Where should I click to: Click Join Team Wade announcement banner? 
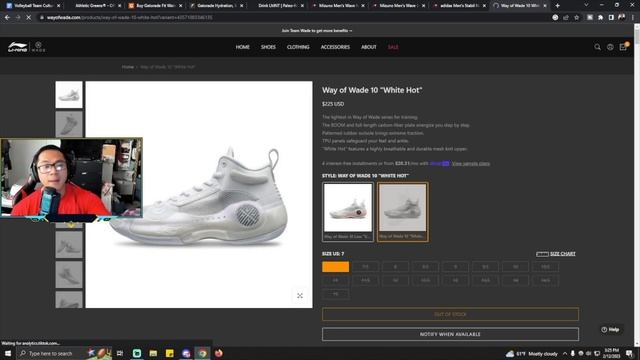coord(317,31)
